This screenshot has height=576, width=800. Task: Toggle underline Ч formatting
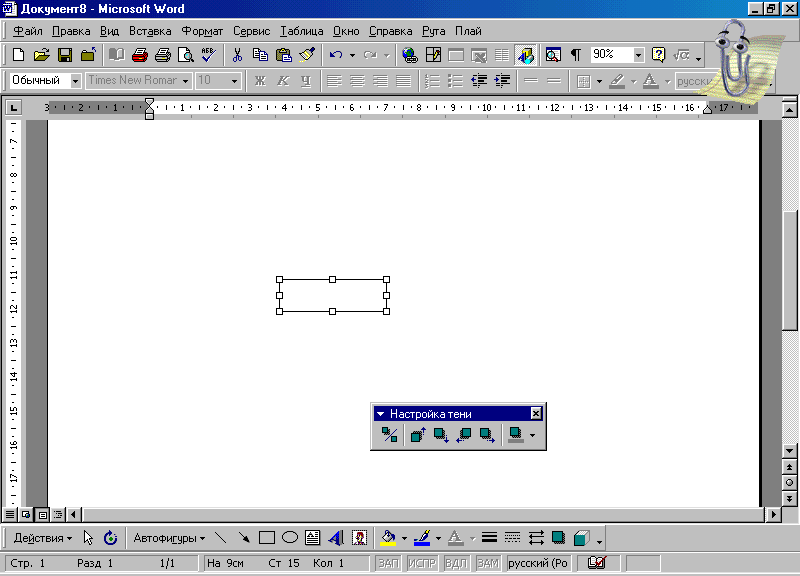[306, 81]
